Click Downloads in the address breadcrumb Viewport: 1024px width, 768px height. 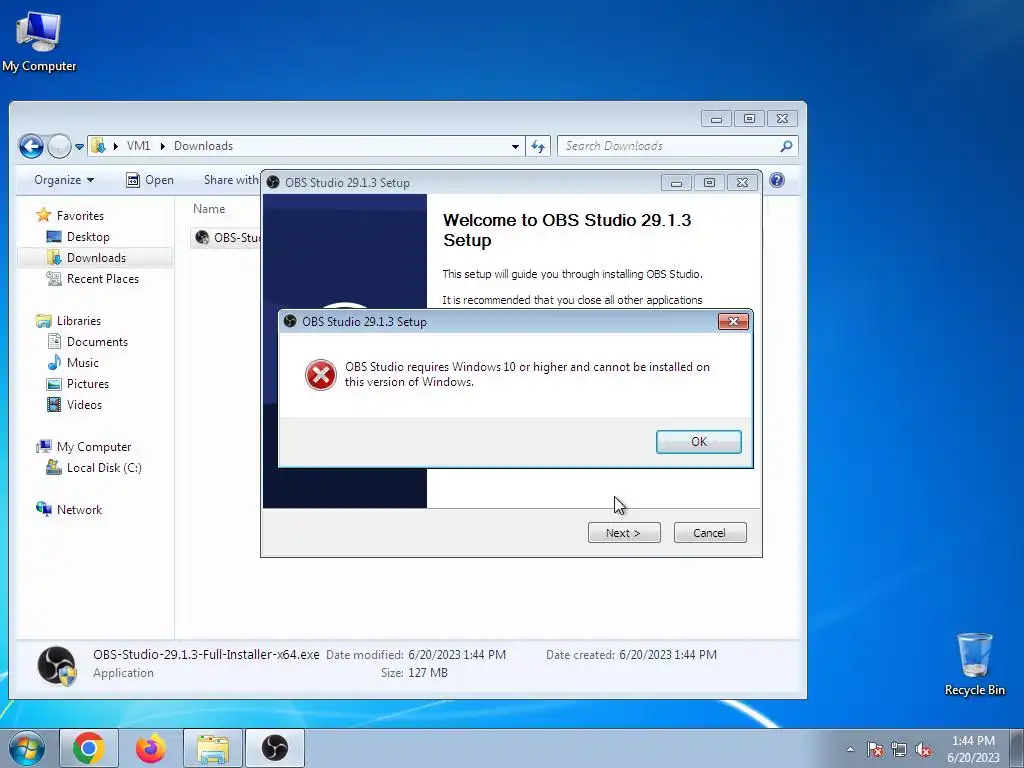coord(203,146)
